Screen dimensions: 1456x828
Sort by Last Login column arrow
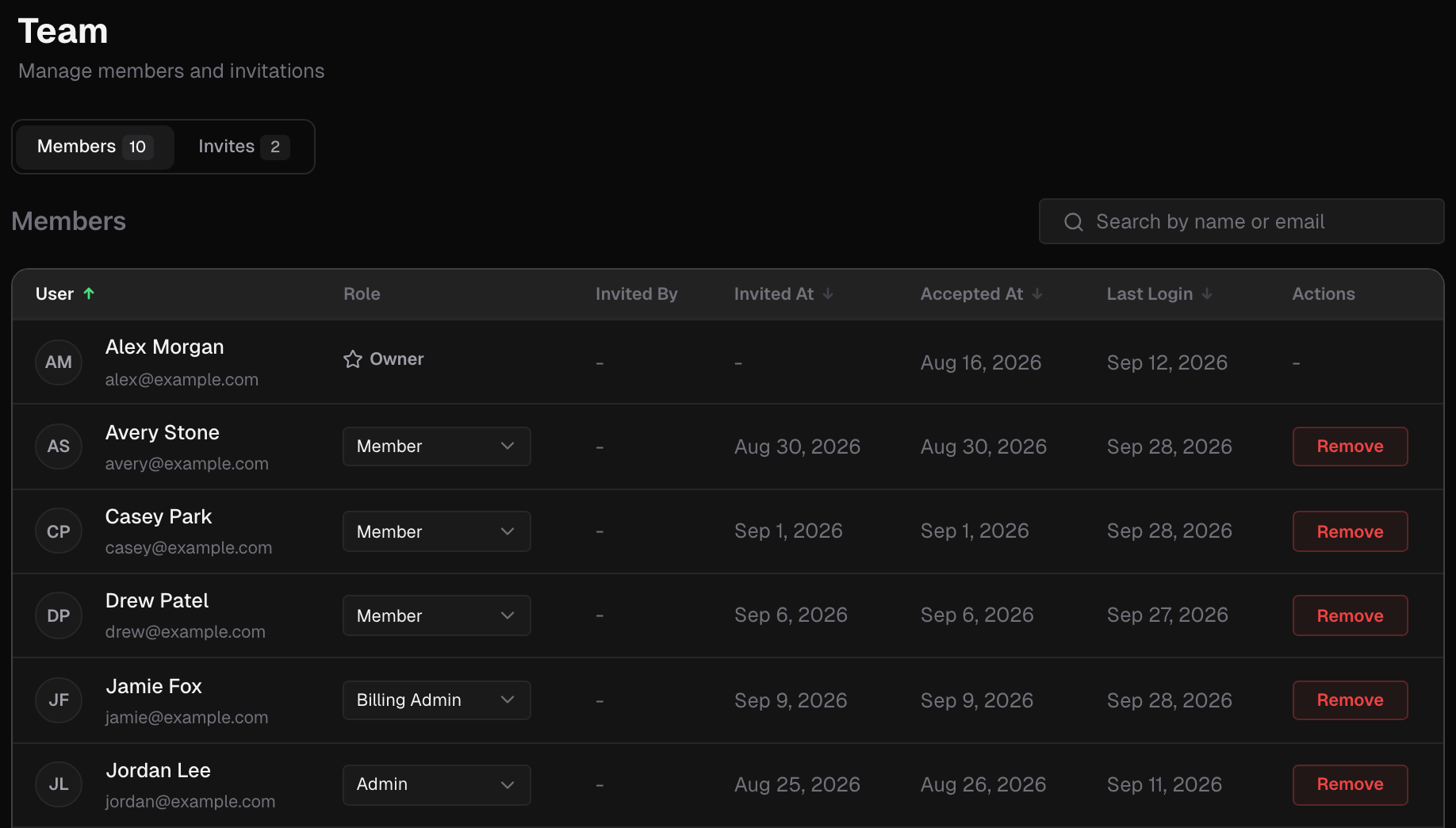tap(1207, 293)
